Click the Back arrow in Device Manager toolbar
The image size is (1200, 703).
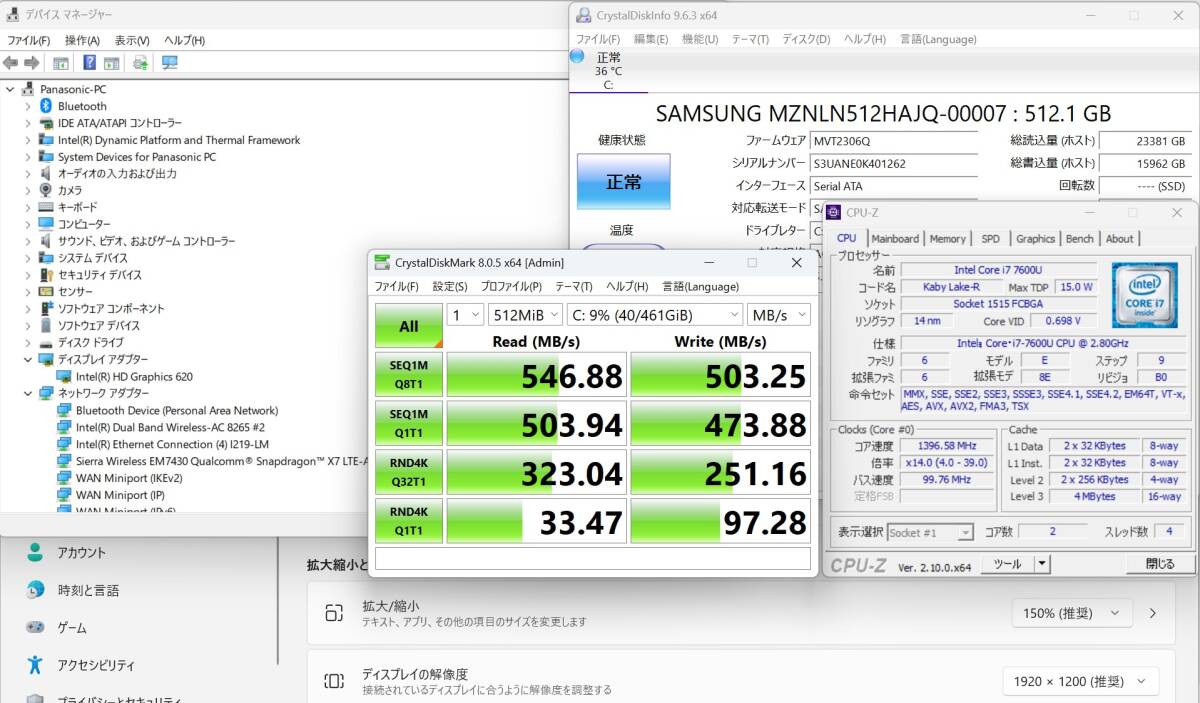click(11, 63)
